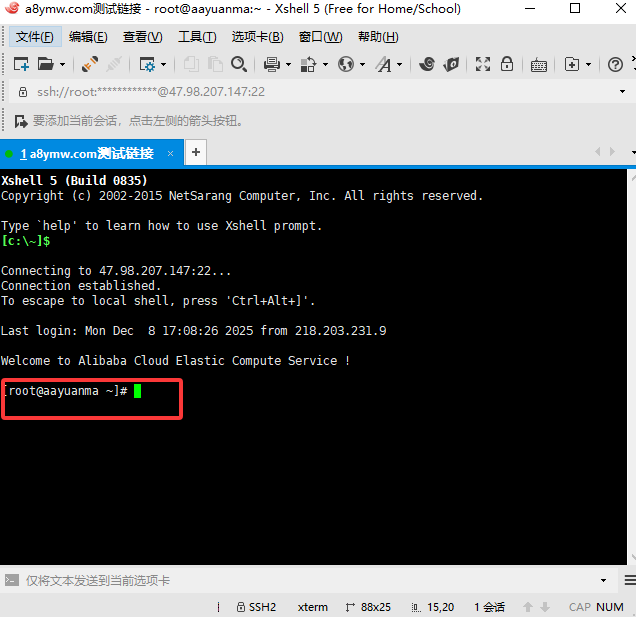The width and height of the screenshot is (636, 617).
Task: Open the virtual keyboard icon
Action: pos(539,64)
